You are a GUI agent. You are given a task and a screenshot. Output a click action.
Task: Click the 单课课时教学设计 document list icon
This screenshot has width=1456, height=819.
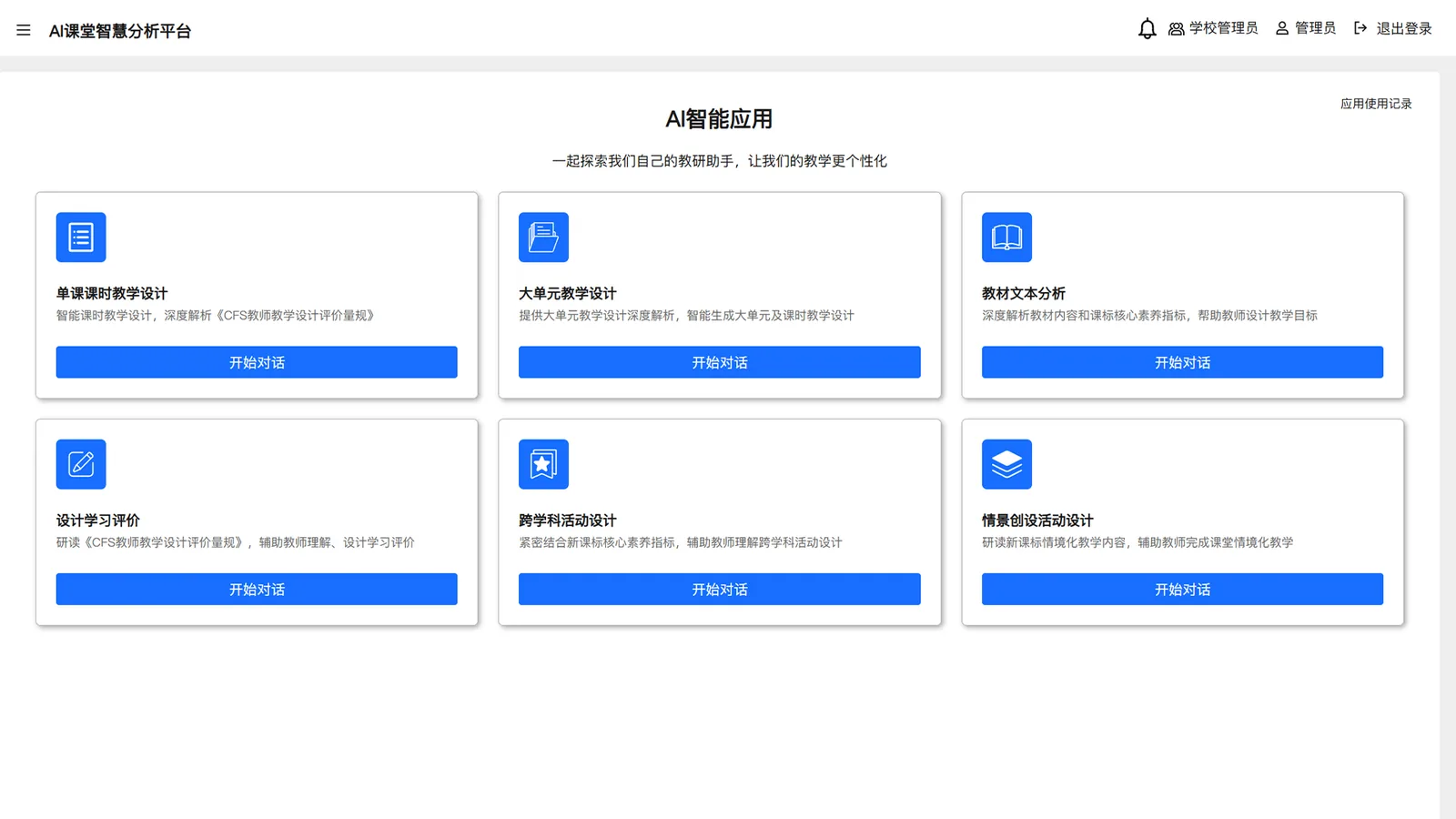81,238
